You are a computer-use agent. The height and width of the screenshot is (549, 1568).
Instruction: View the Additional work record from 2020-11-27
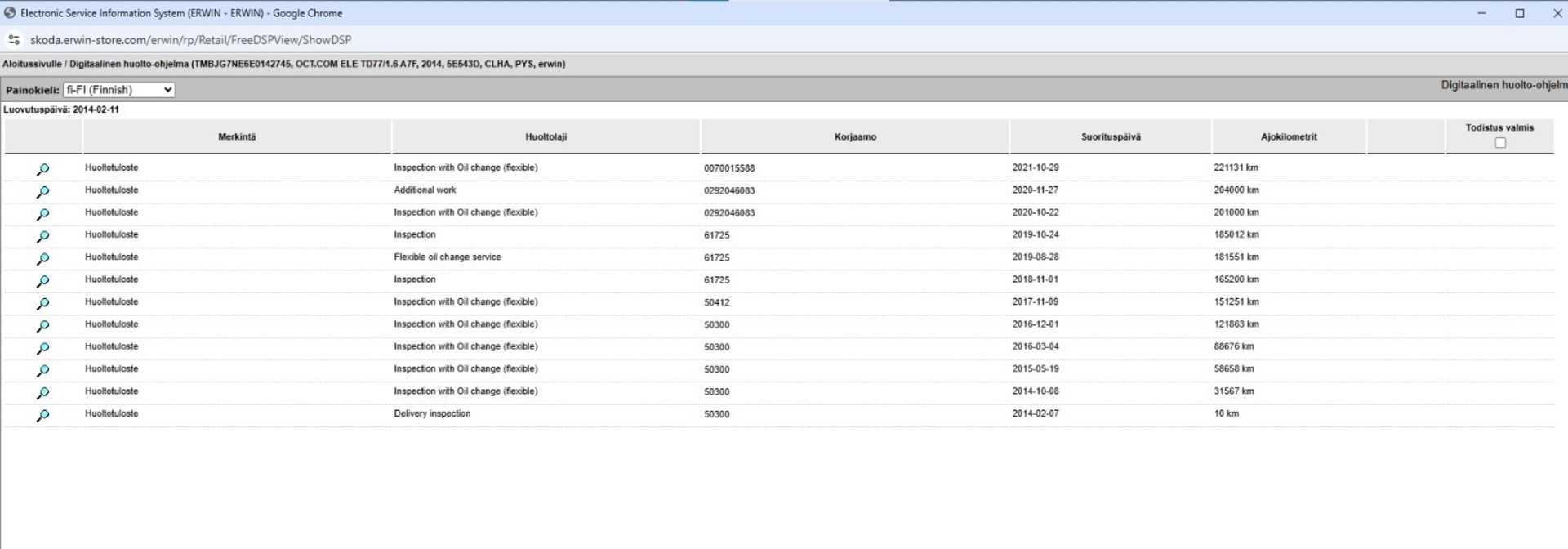click(42, 192)
